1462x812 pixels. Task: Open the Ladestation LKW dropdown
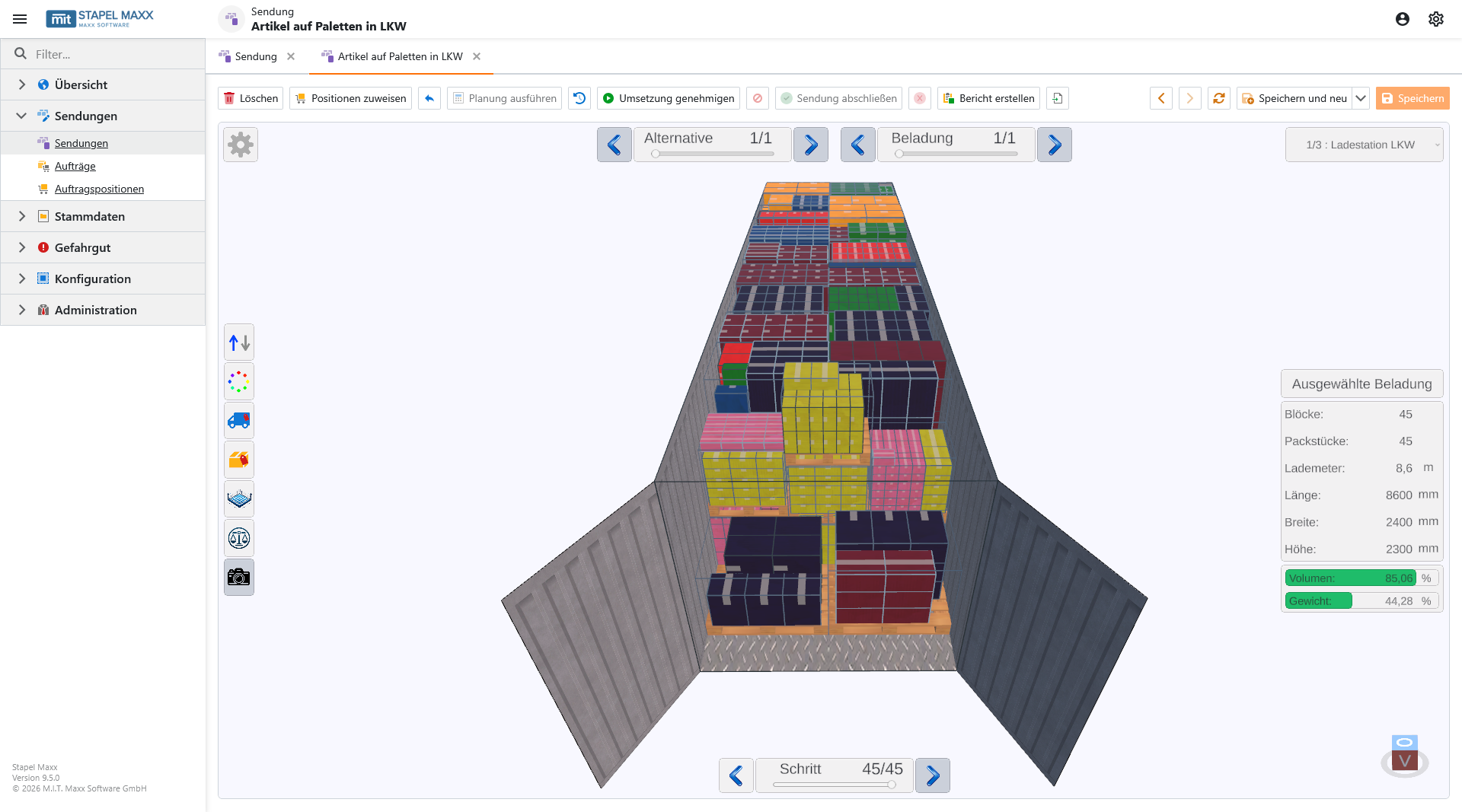point(1365,145)
